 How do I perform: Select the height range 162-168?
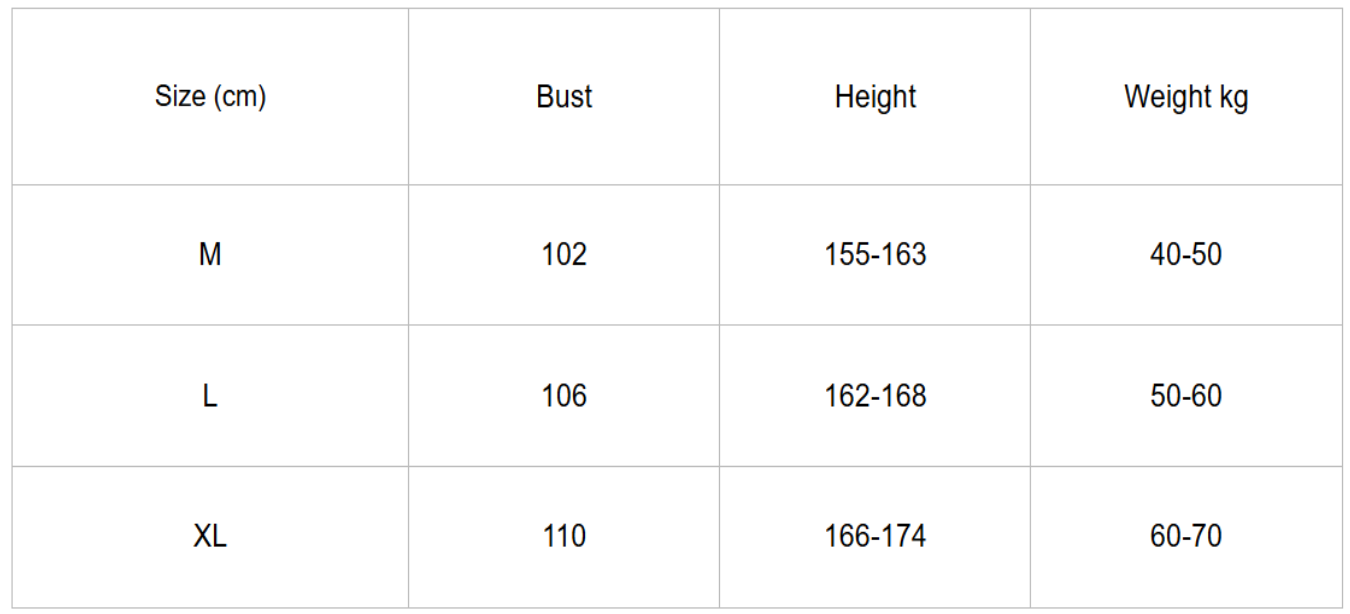tap(875, 396)
